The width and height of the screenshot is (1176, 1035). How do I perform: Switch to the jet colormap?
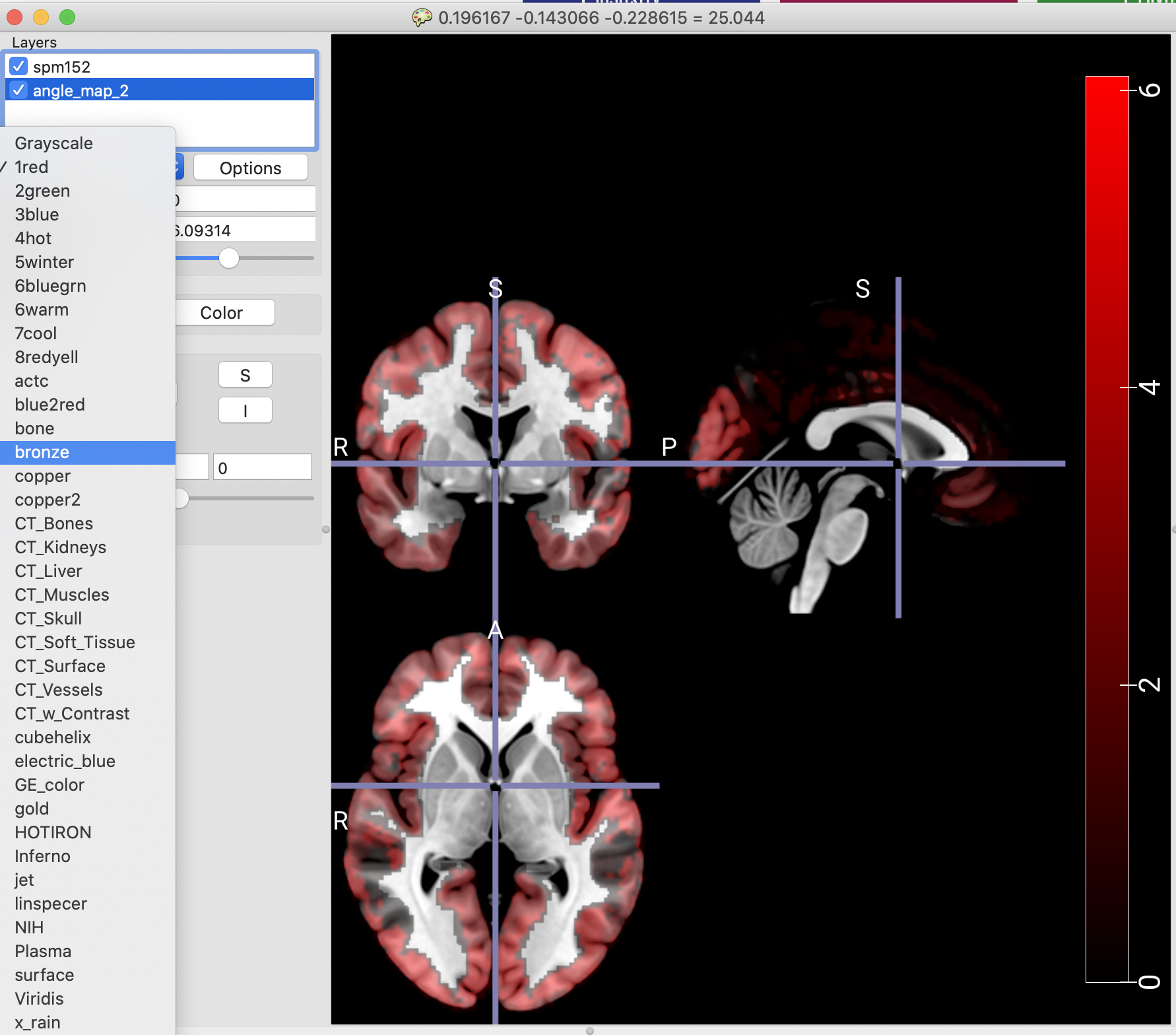click(24, 880)
